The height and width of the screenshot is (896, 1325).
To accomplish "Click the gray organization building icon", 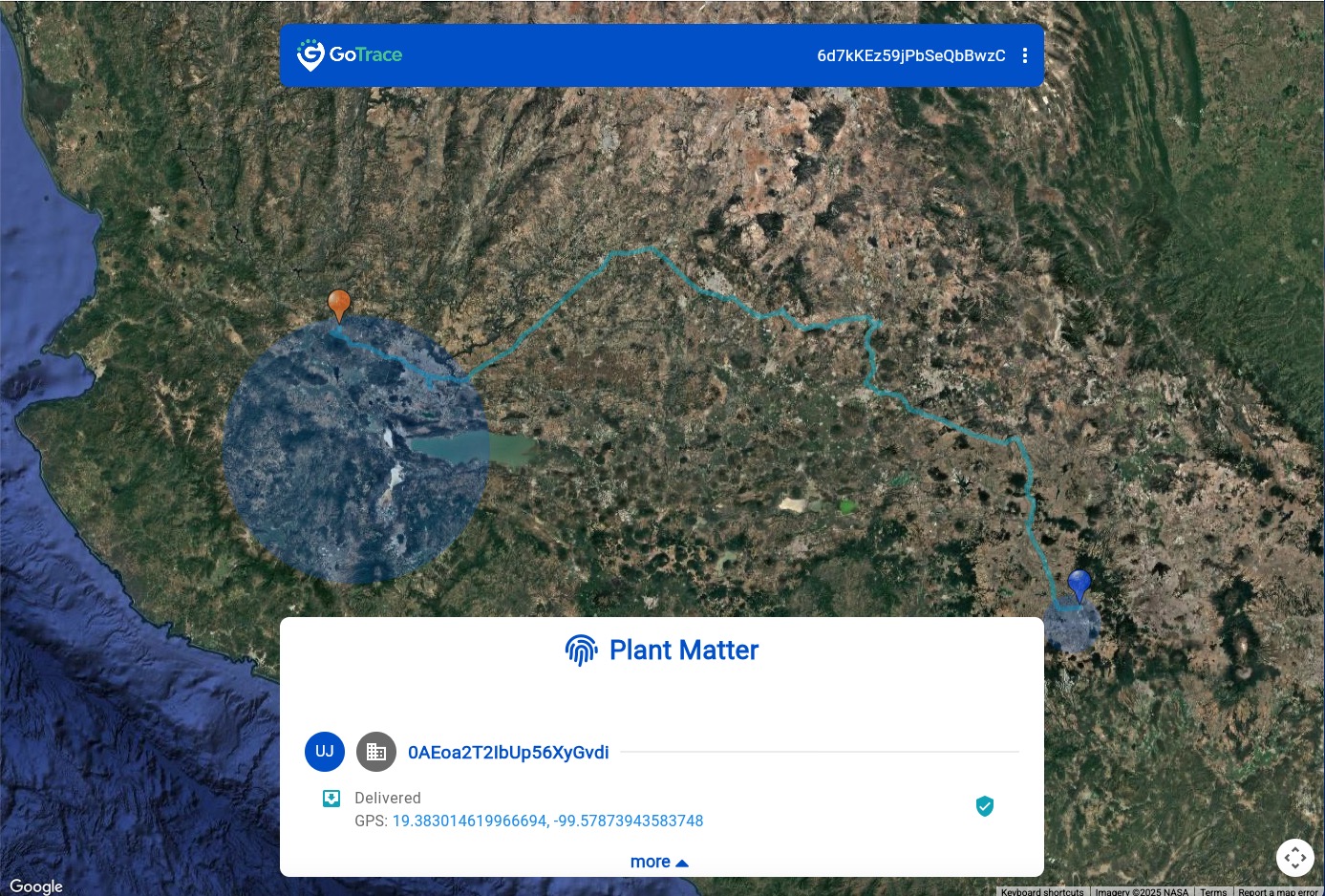I will 376,752.
